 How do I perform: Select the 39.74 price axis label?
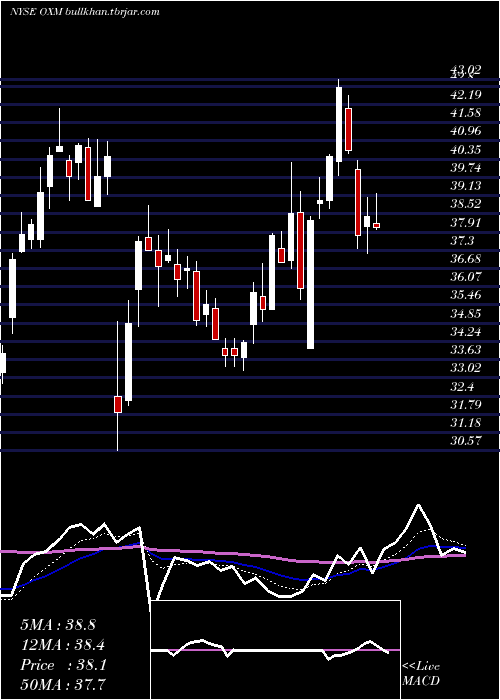coord(465,168)
